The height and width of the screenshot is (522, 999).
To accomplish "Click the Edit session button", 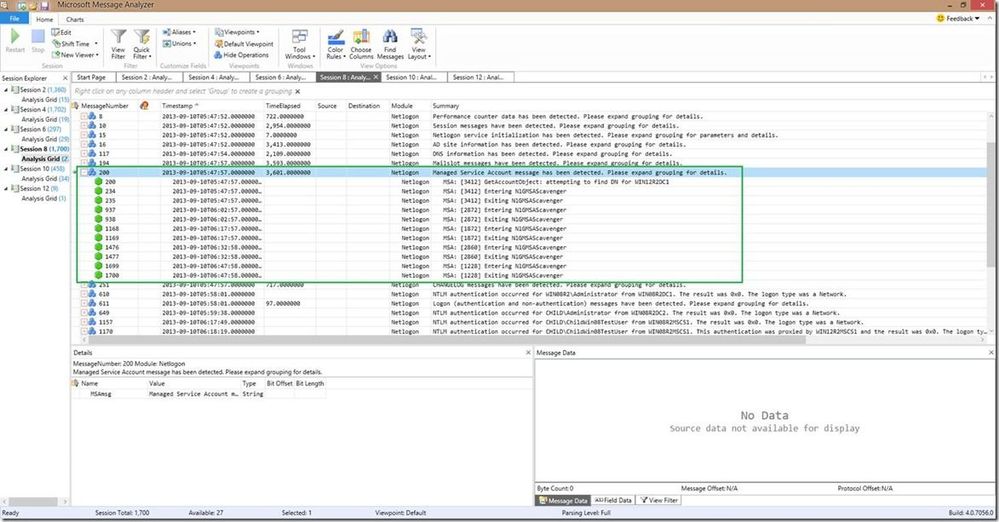I will pos(61,32).
